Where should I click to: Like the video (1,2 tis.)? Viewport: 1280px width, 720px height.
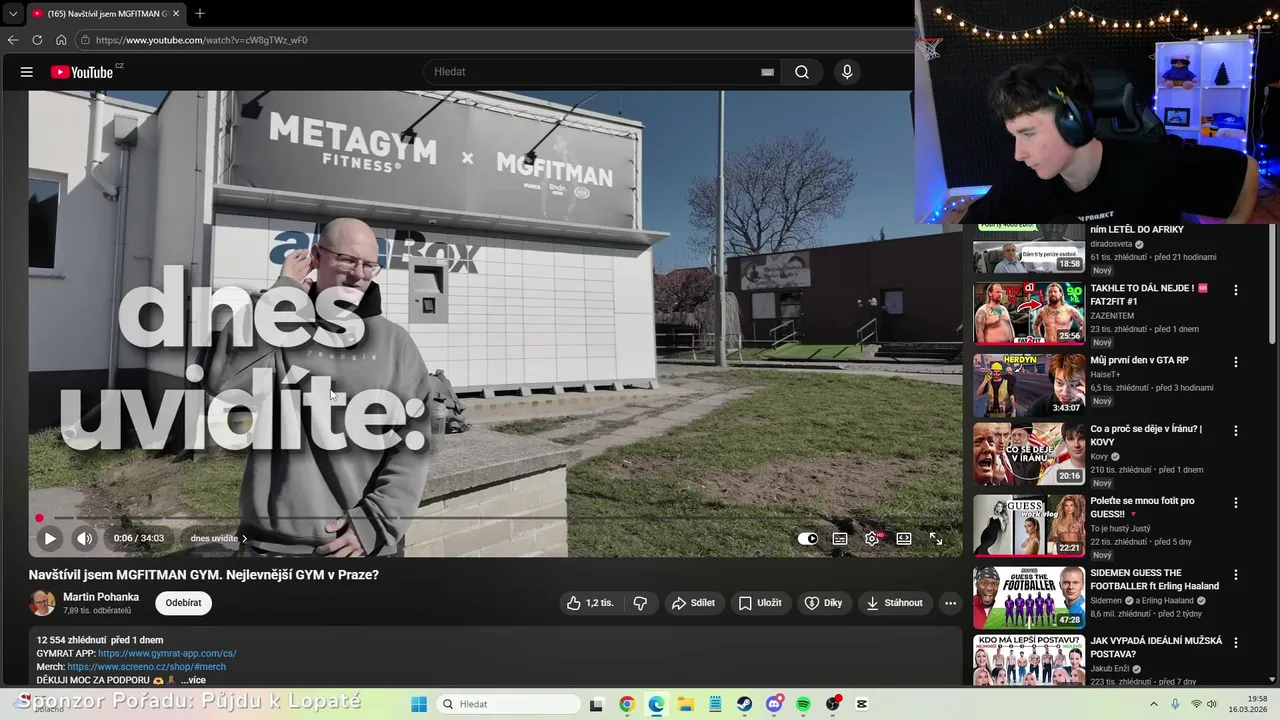pos(590,603)
